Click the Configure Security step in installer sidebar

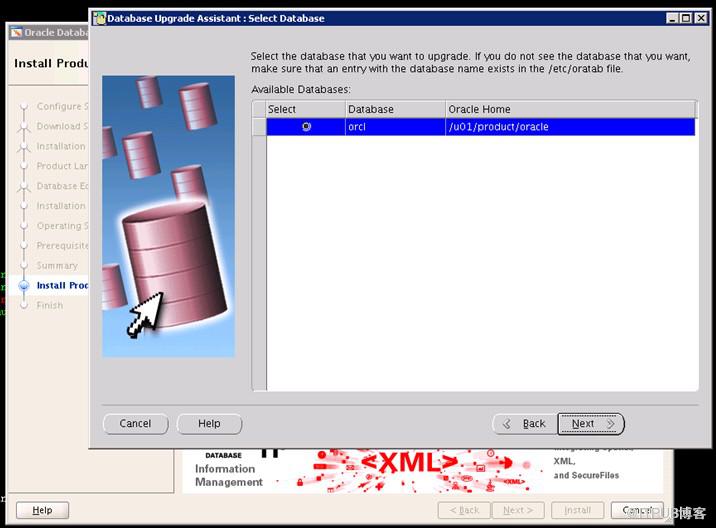[x=62, y=106]
